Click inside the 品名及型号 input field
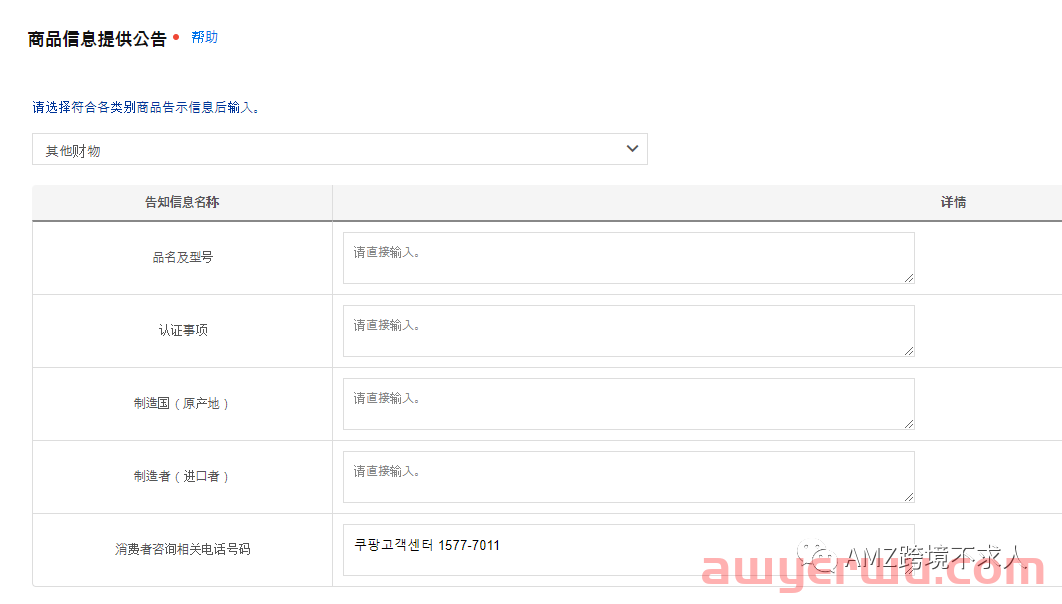 point(628,257)
